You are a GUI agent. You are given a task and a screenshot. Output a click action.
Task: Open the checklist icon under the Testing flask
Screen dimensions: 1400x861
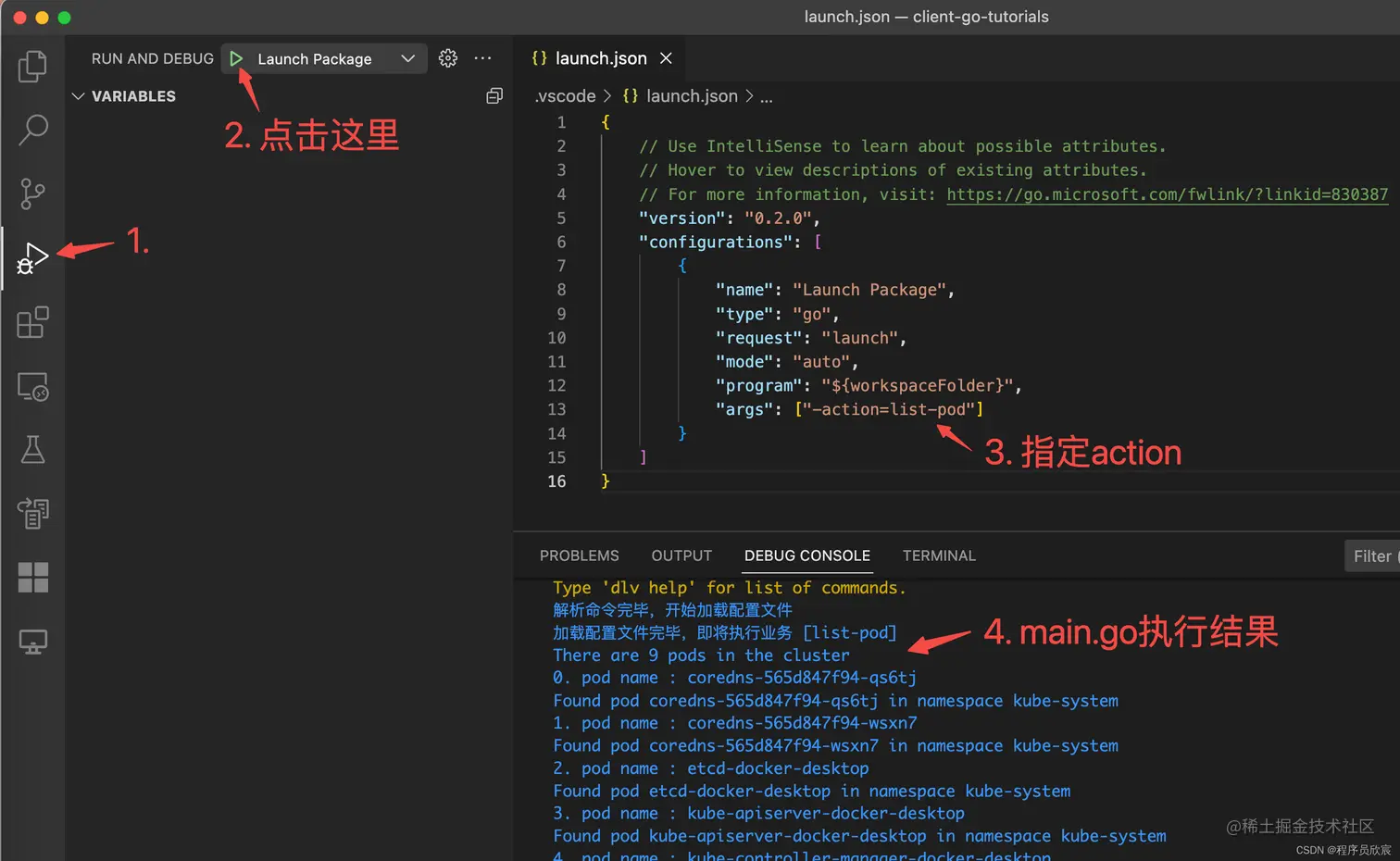tap(32, 514)
